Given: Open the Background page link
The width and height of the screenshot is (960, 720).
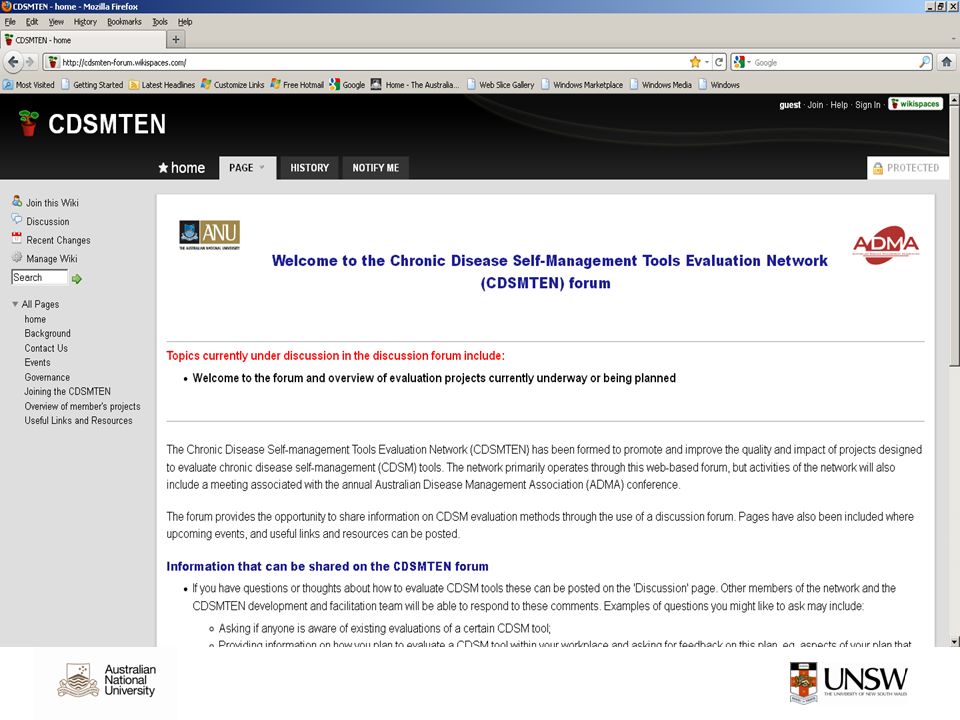Looking at the screenshot, I should pos(47,333).
